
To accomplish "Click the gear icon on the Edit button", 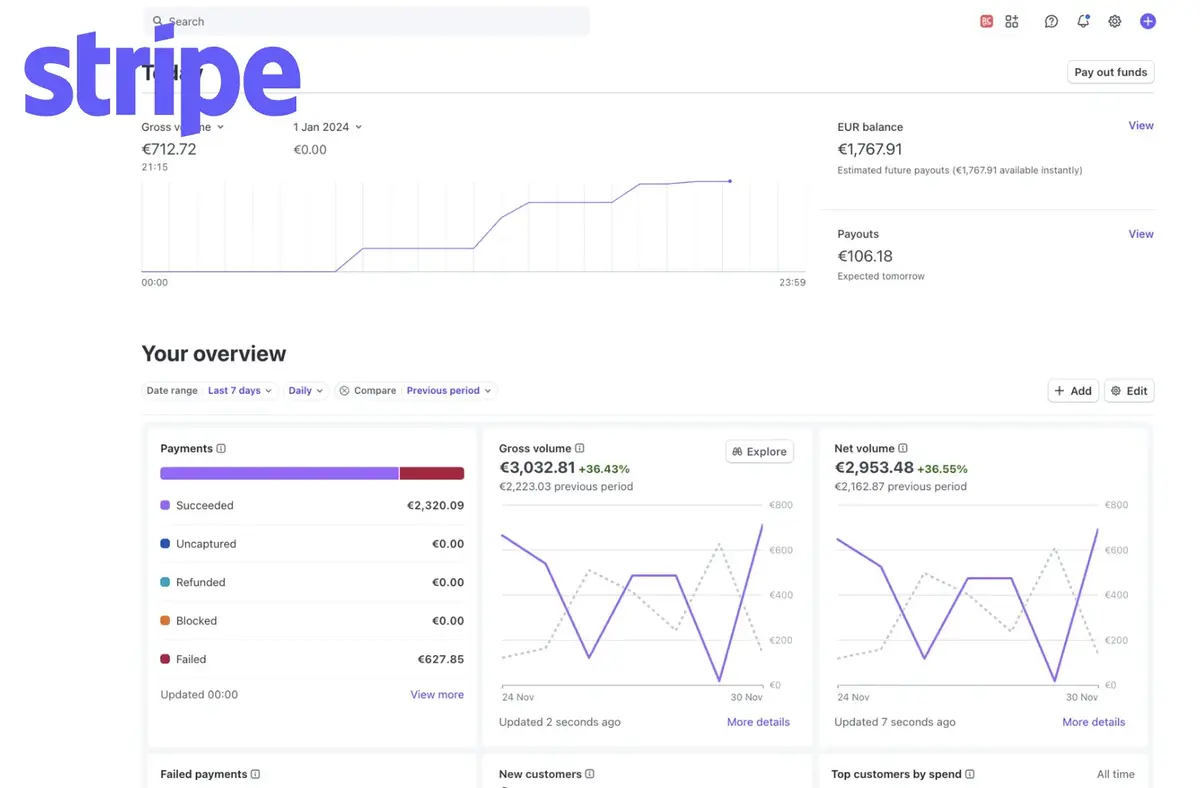I will (1116, 391).
